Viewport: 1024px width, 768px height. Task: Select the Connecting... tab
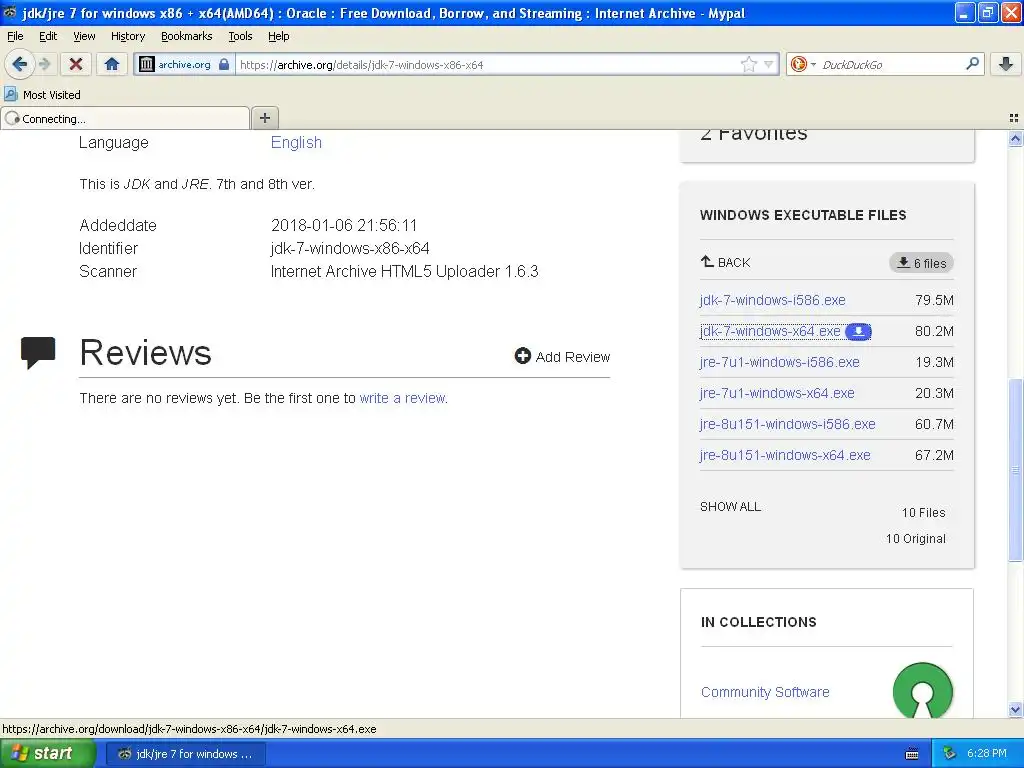(x=125, y=118)
